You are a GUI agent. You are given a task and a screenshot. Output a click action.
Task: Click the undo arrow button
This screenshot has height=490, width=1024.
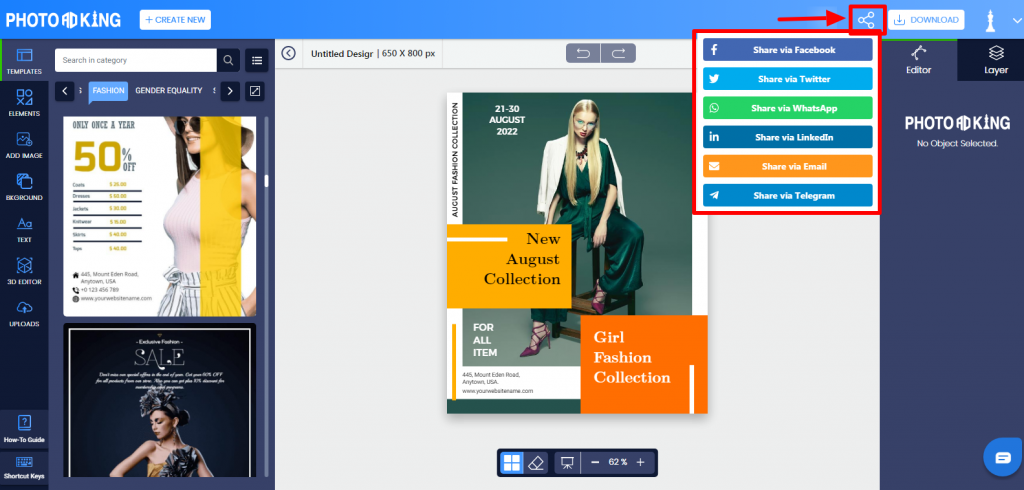(x=583, y=54)
